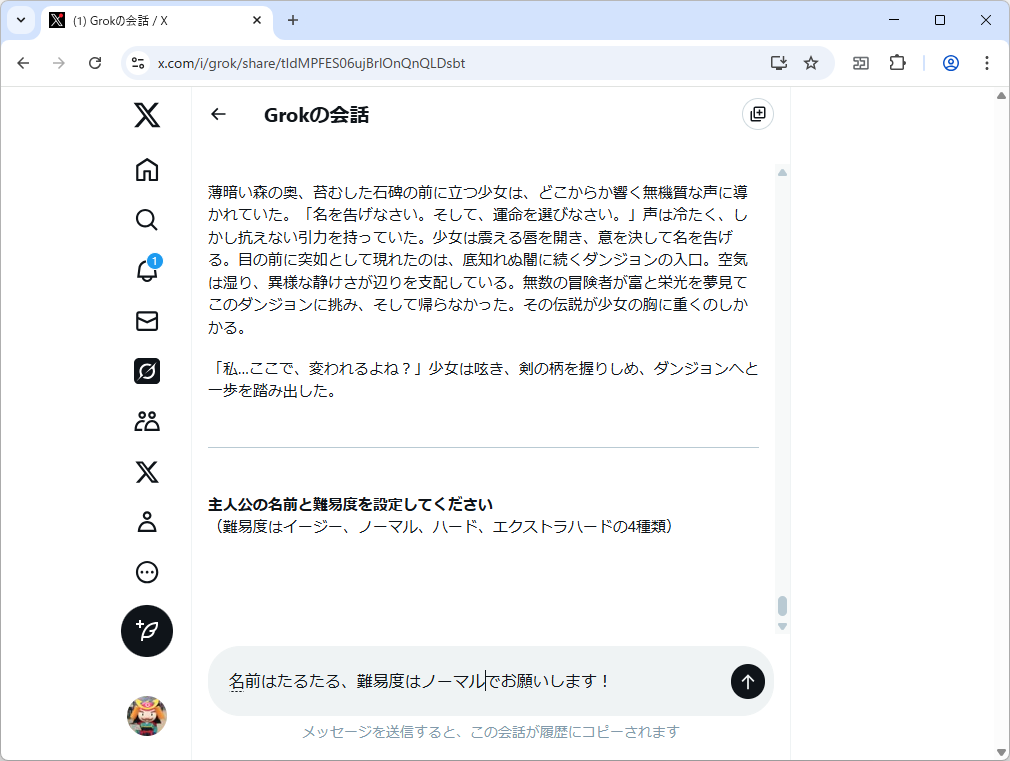
Task: Send the message with the arrow button
Action: coord(747,681)
